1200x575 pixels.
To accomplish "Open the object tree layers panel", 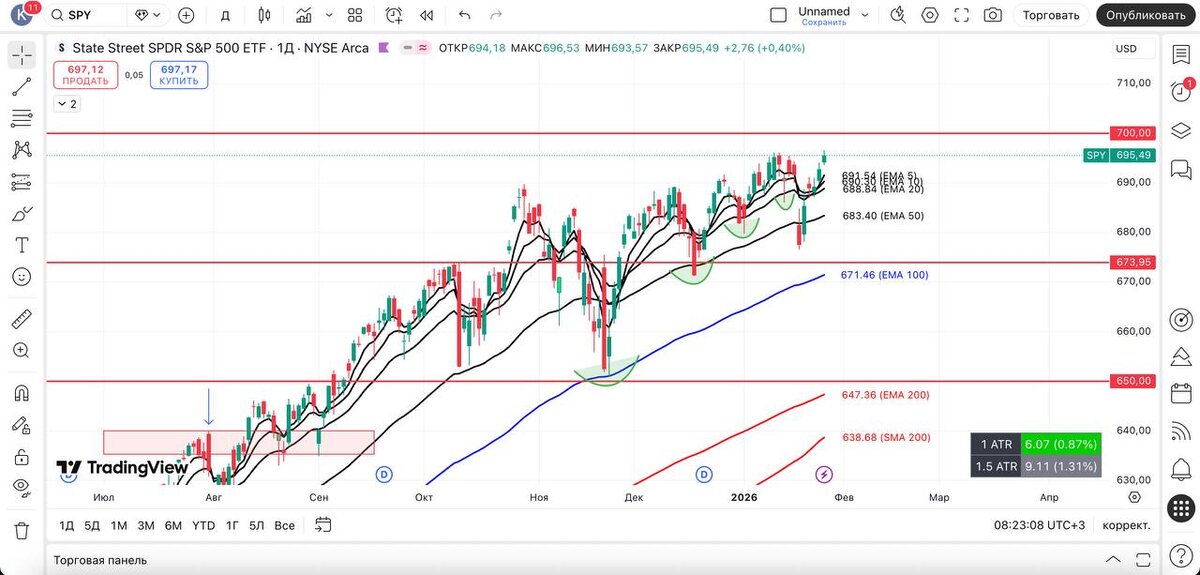I will point(1181,129).
